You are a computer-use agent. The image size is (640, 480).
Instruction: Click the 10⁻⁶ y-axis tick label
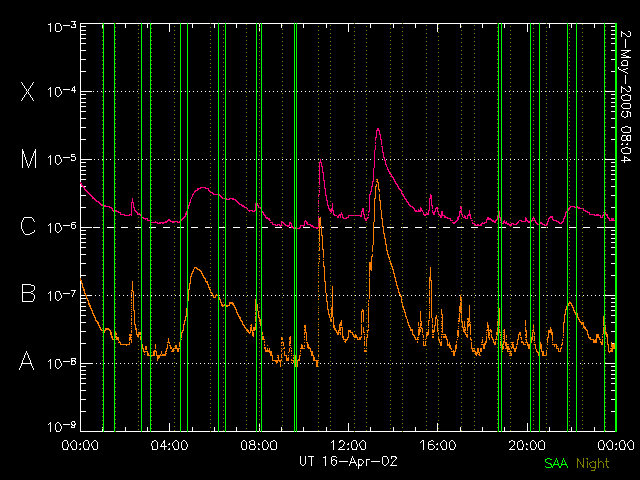[62, 227]
